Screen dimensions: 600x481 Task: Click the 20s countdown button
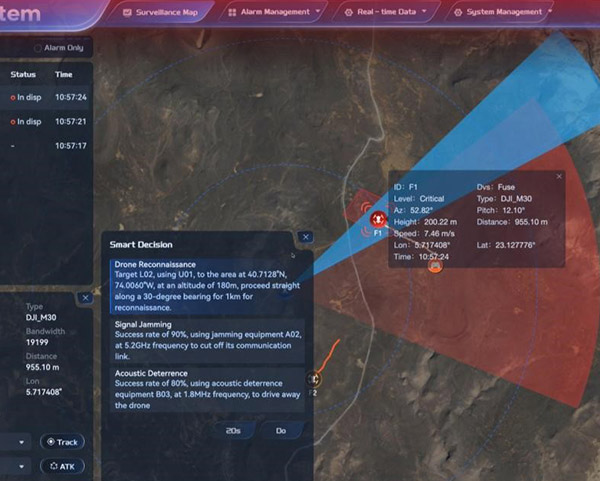pyautogui.click(x=232, y=430)
